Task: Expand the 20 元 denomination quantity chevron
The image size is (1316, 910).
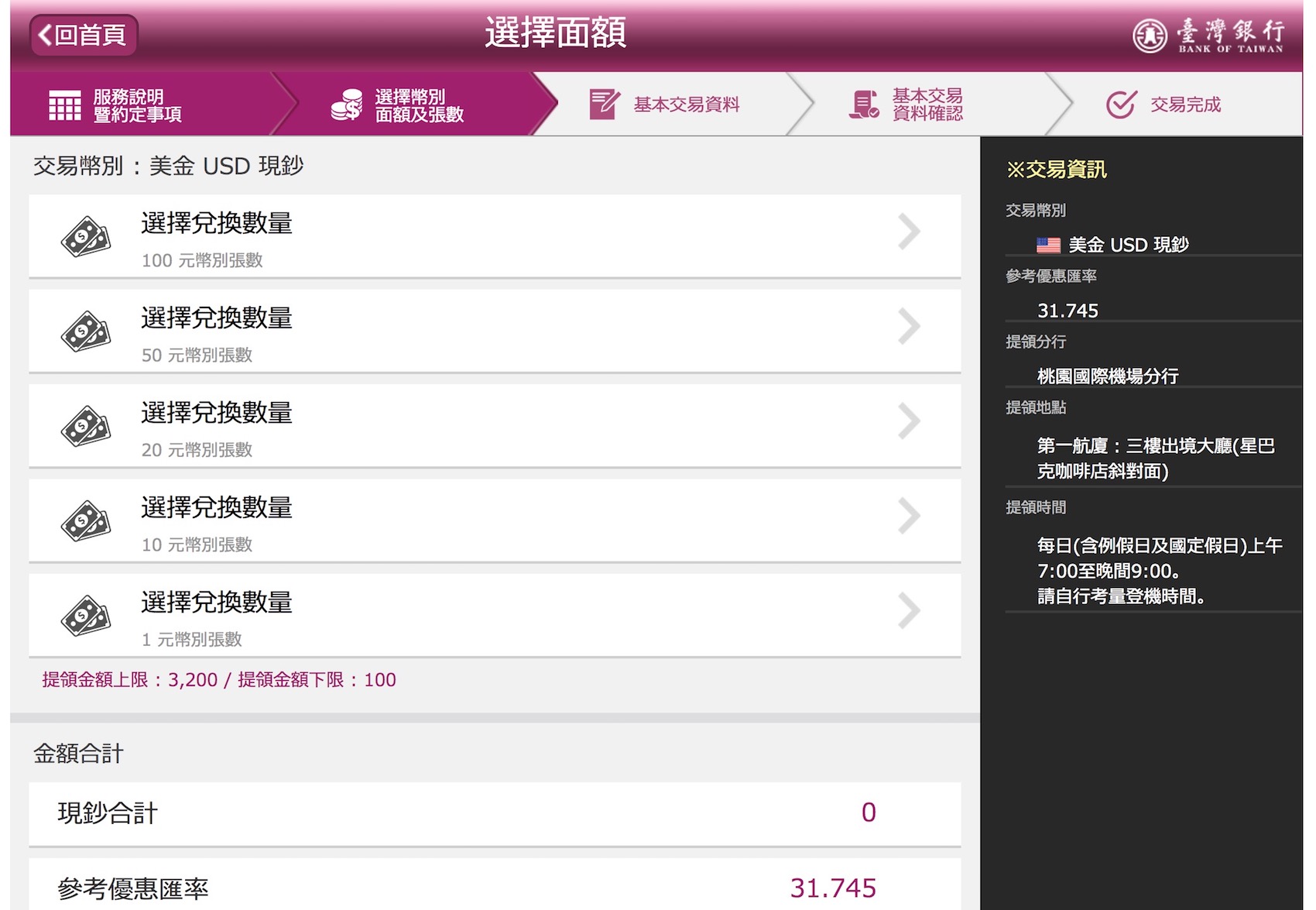Action: tap(909, 421)
